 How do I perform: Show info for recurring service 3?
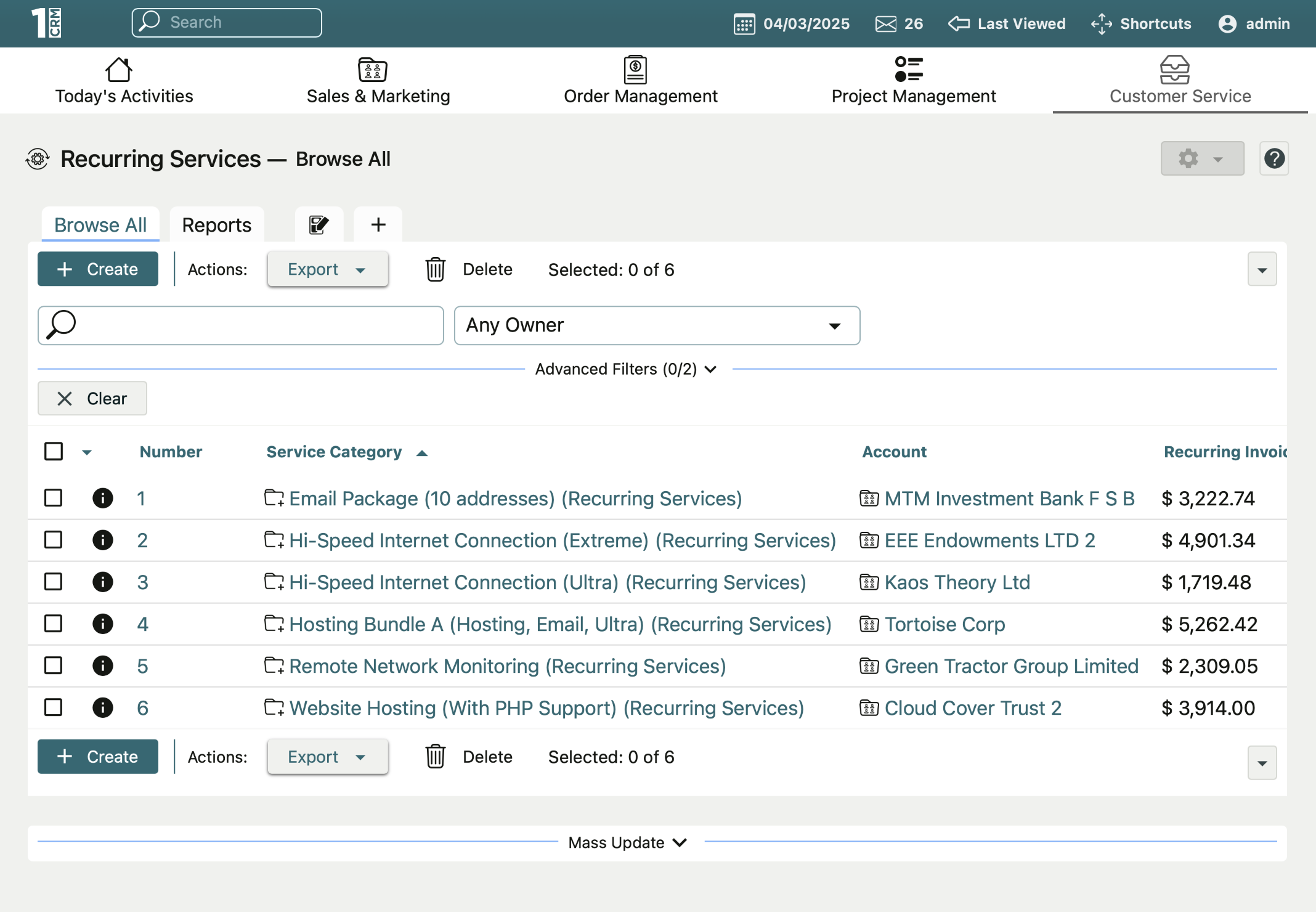click(x=103, y=582)
